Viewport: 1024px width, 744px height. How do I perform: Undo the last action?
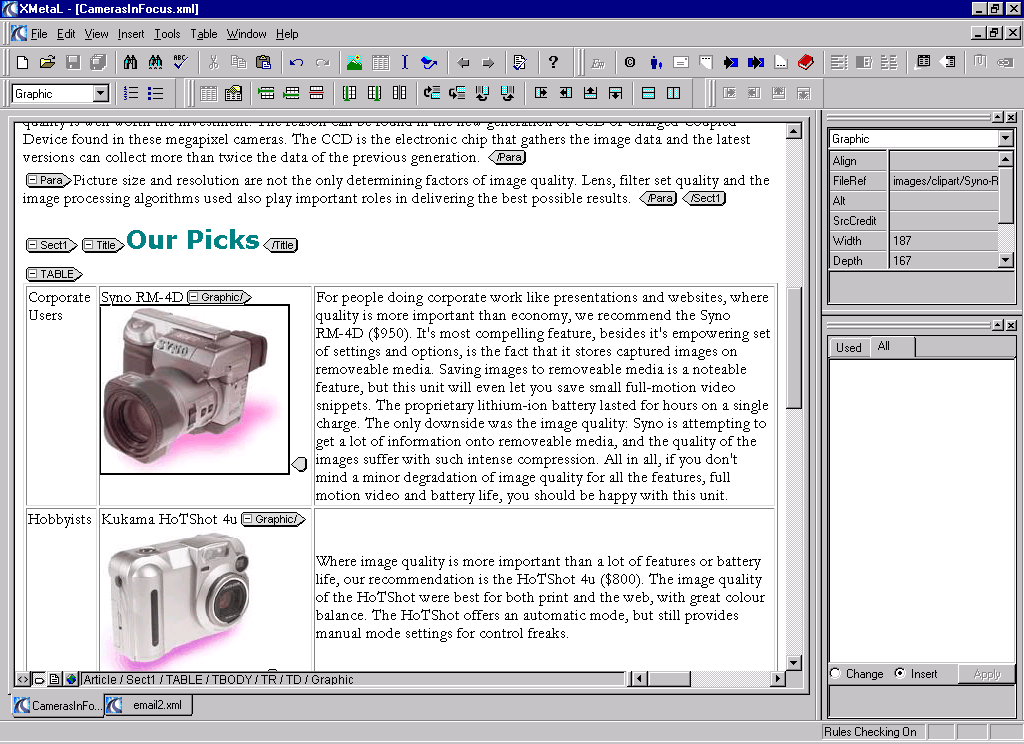296,63
